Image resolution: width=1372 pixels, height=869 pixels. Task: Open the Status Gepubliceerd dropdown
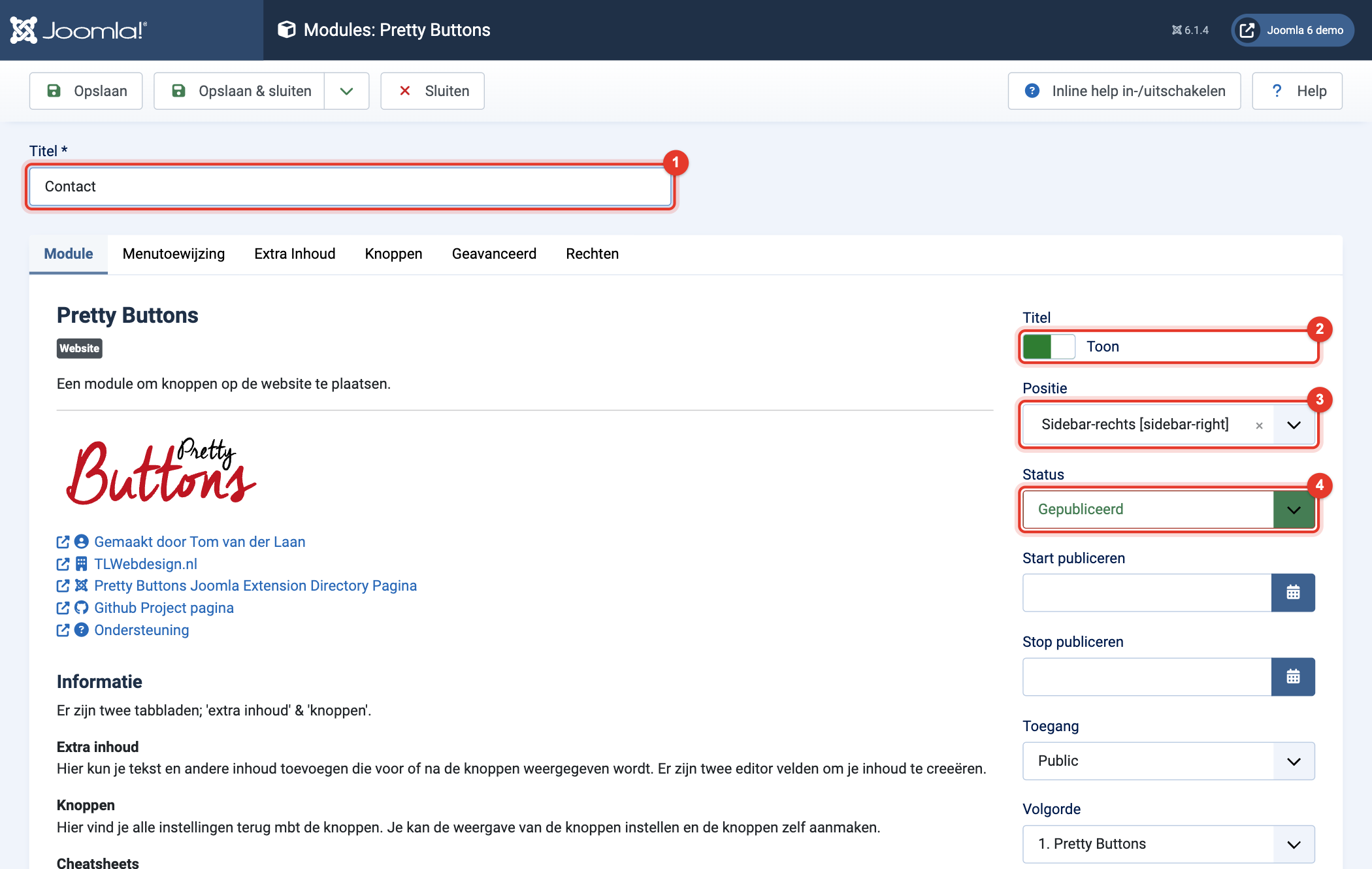(1169, 510)
